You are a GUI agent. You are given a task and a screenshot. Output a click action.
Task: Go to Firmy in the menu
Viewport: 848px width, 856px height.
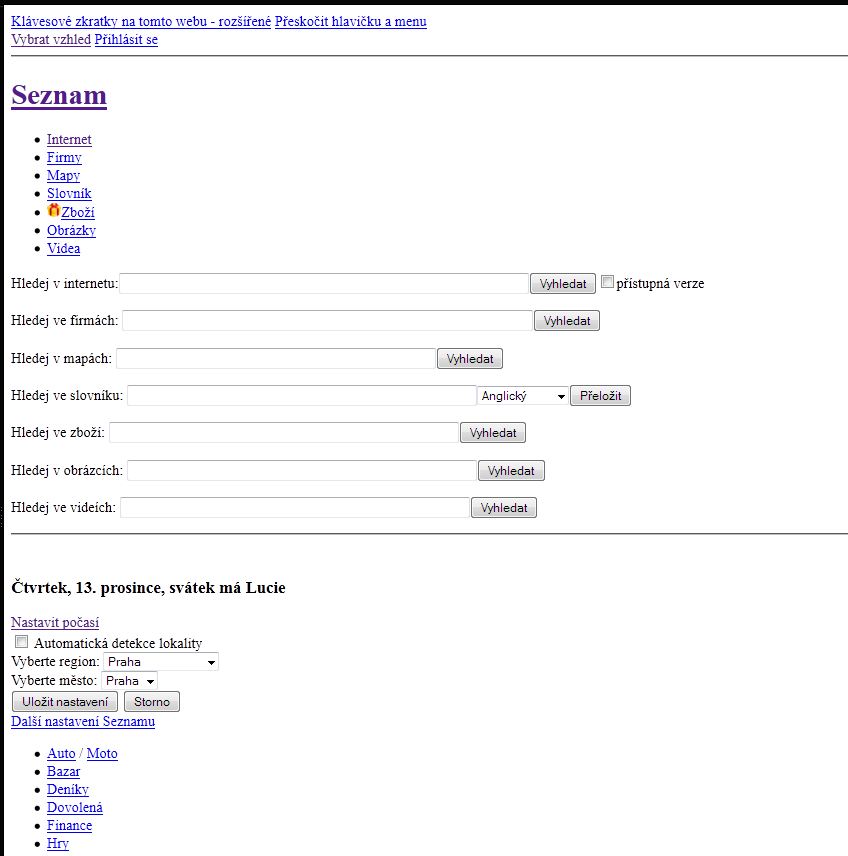pyautogui.click(x=64, y=157)
